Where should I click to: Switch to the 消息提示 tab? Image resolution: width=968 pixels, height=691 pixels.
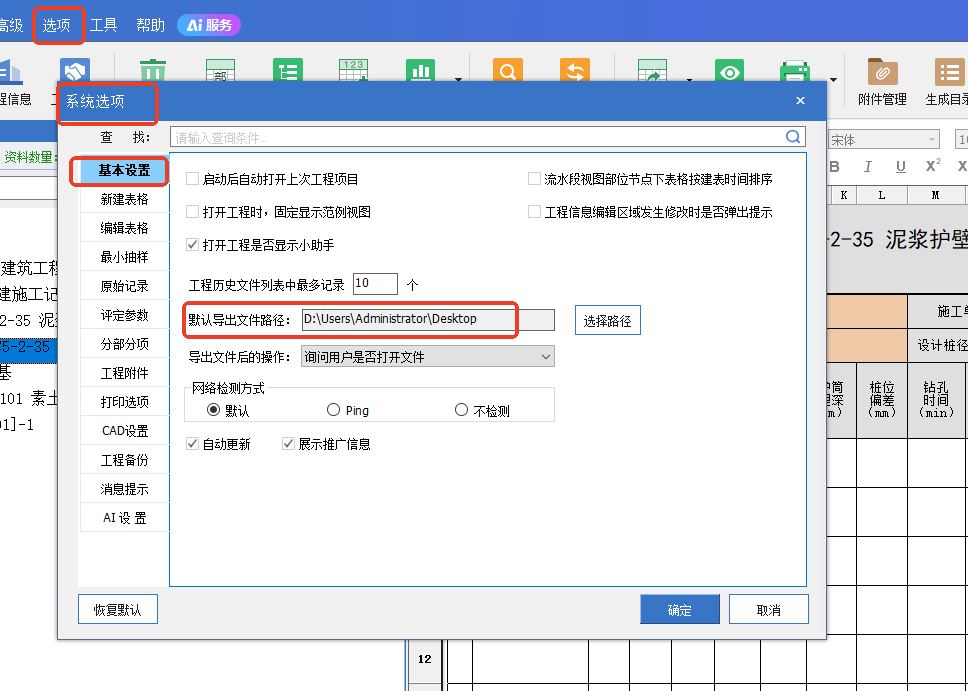124,489
